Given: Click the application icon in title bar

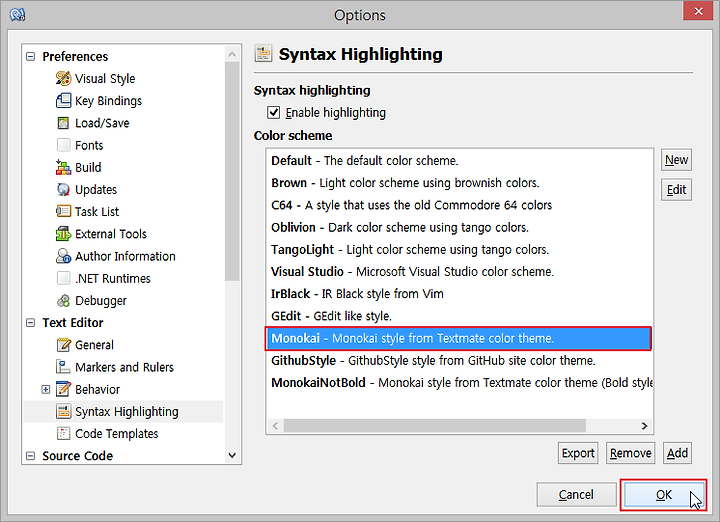Looking at the screenshot, I should pyautogui.click(x=17, y=15).
